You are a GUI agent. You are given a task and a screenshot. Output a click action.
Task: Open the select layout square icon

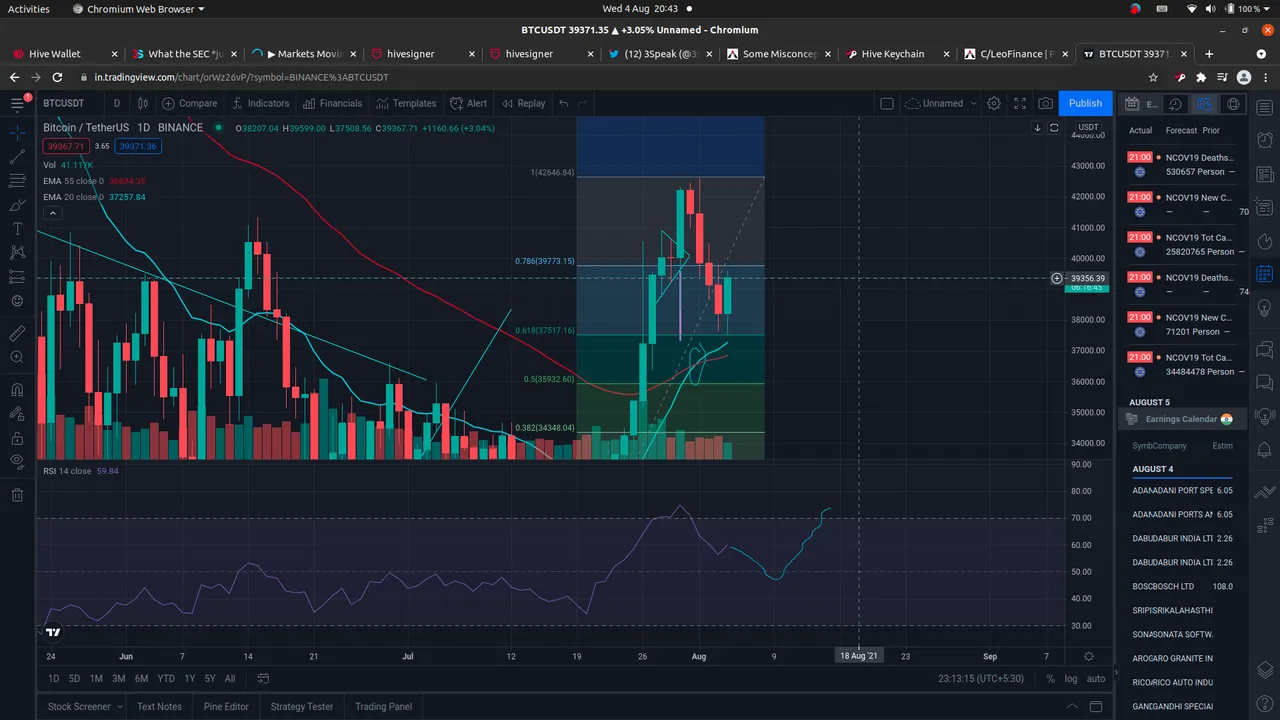pyautogui.click(x=886, y=103)
